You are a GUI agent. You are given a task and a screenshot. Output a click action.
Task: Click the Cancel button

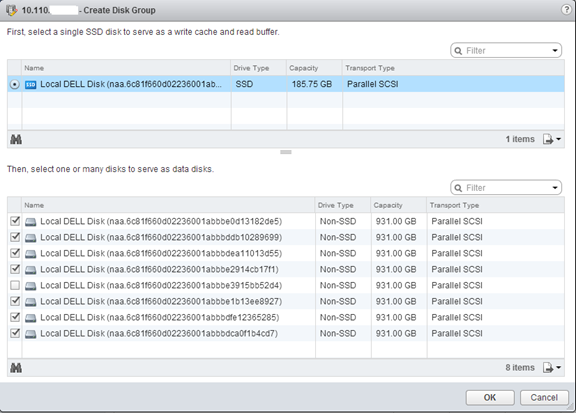click(544, 398)
